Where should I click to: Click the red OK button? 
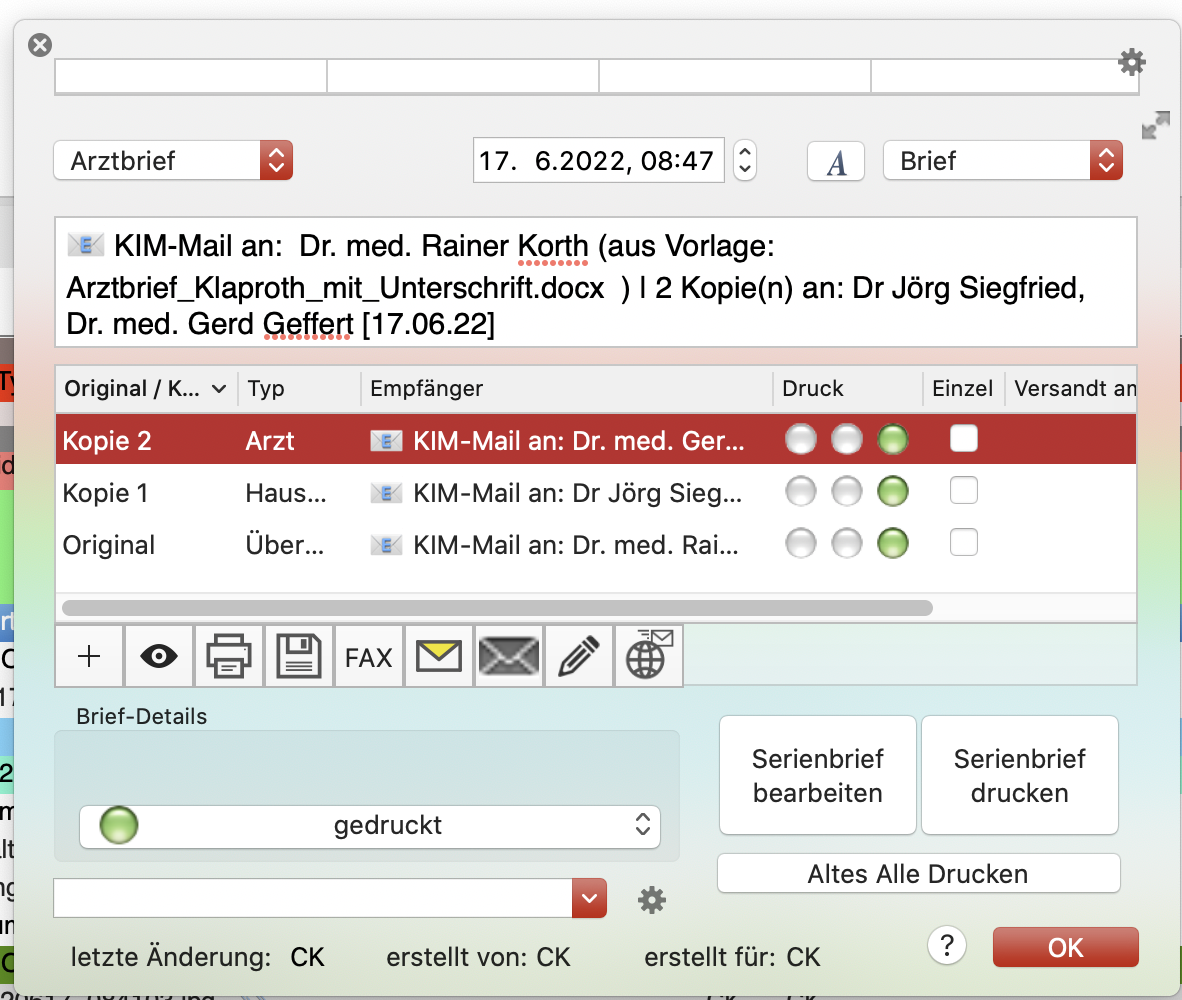tap(1065, 947)
